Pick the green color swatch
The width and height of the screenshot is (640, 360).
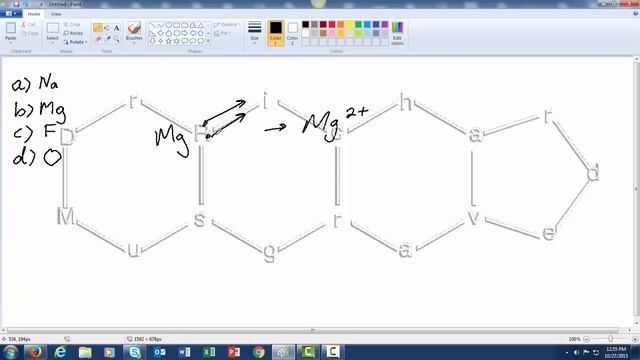point(358,24)
